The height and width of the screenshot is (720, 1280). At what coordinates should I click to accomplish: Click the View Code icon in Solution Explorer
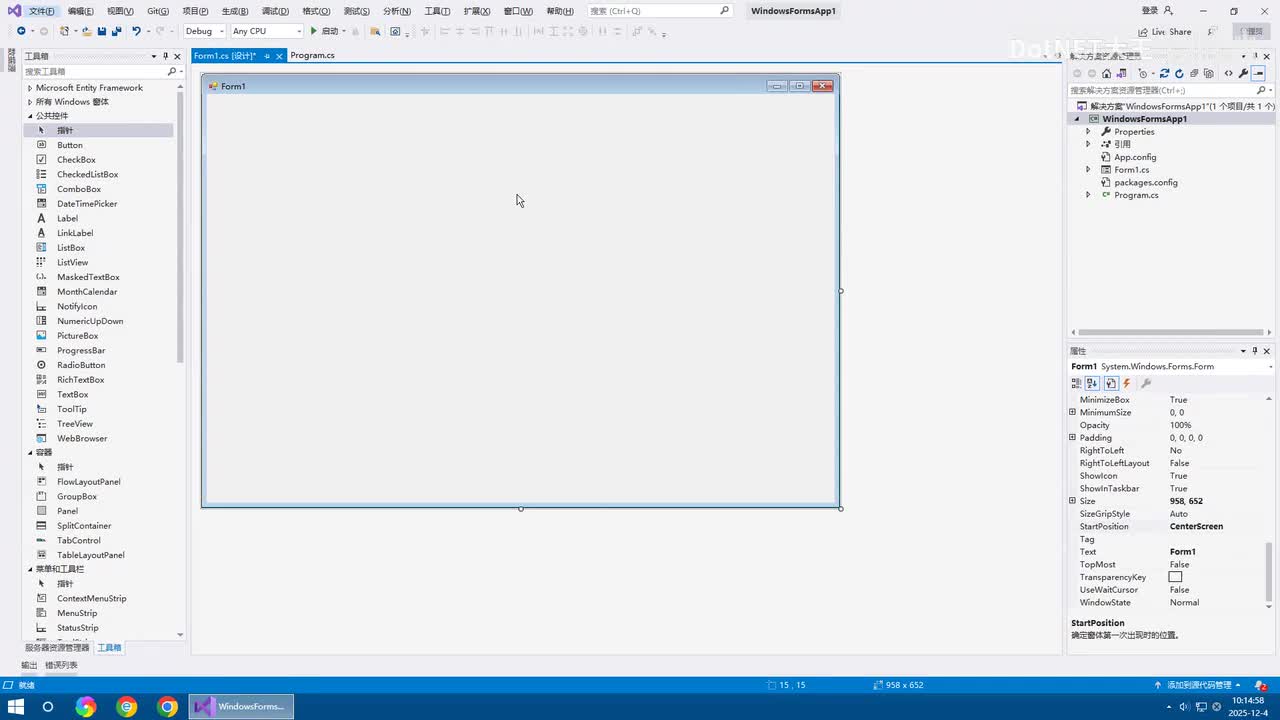1228,73
